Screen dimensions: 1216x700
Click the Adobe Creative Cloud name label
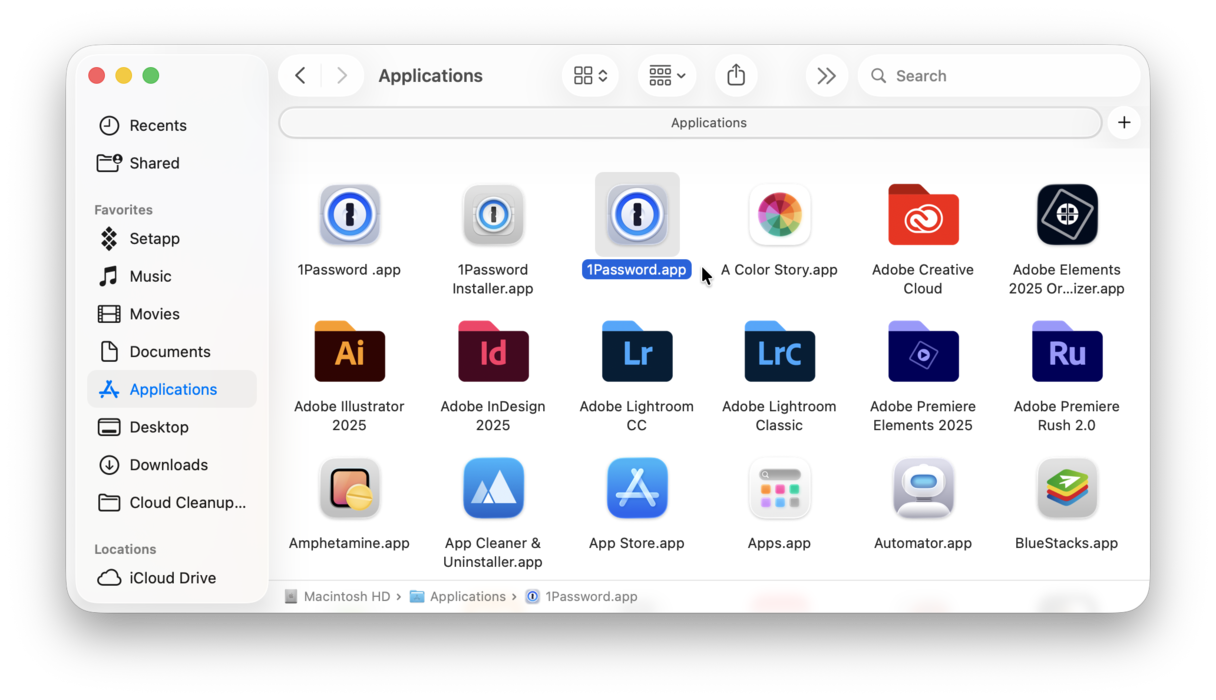[x=923, y=279]
